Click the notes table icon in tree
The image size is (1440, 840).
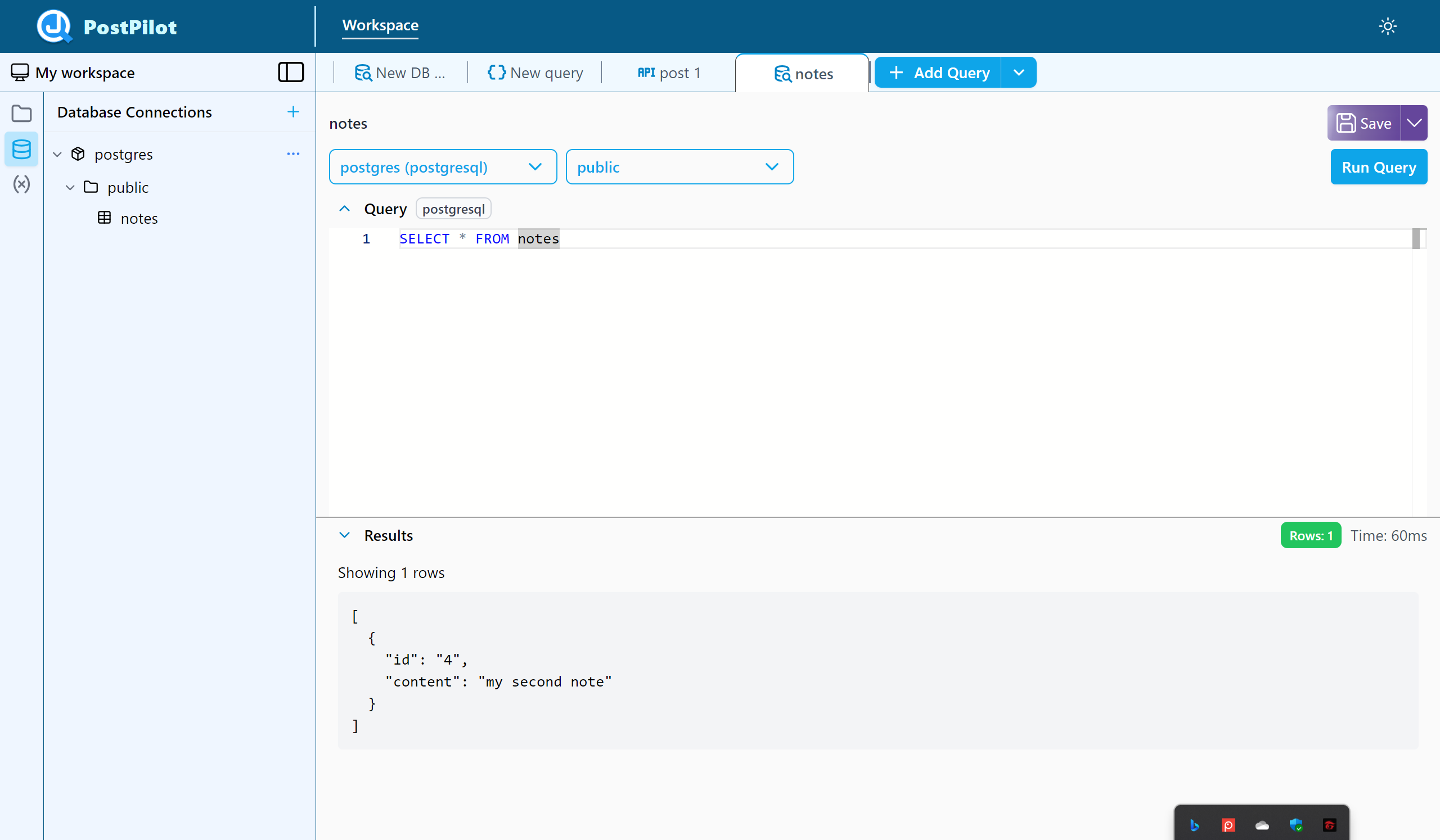(104, 218)
